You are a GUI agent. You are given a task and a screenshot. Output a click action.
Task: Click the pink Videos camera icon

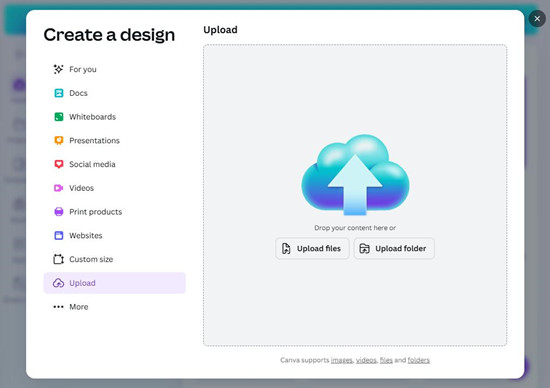[59, 188]
